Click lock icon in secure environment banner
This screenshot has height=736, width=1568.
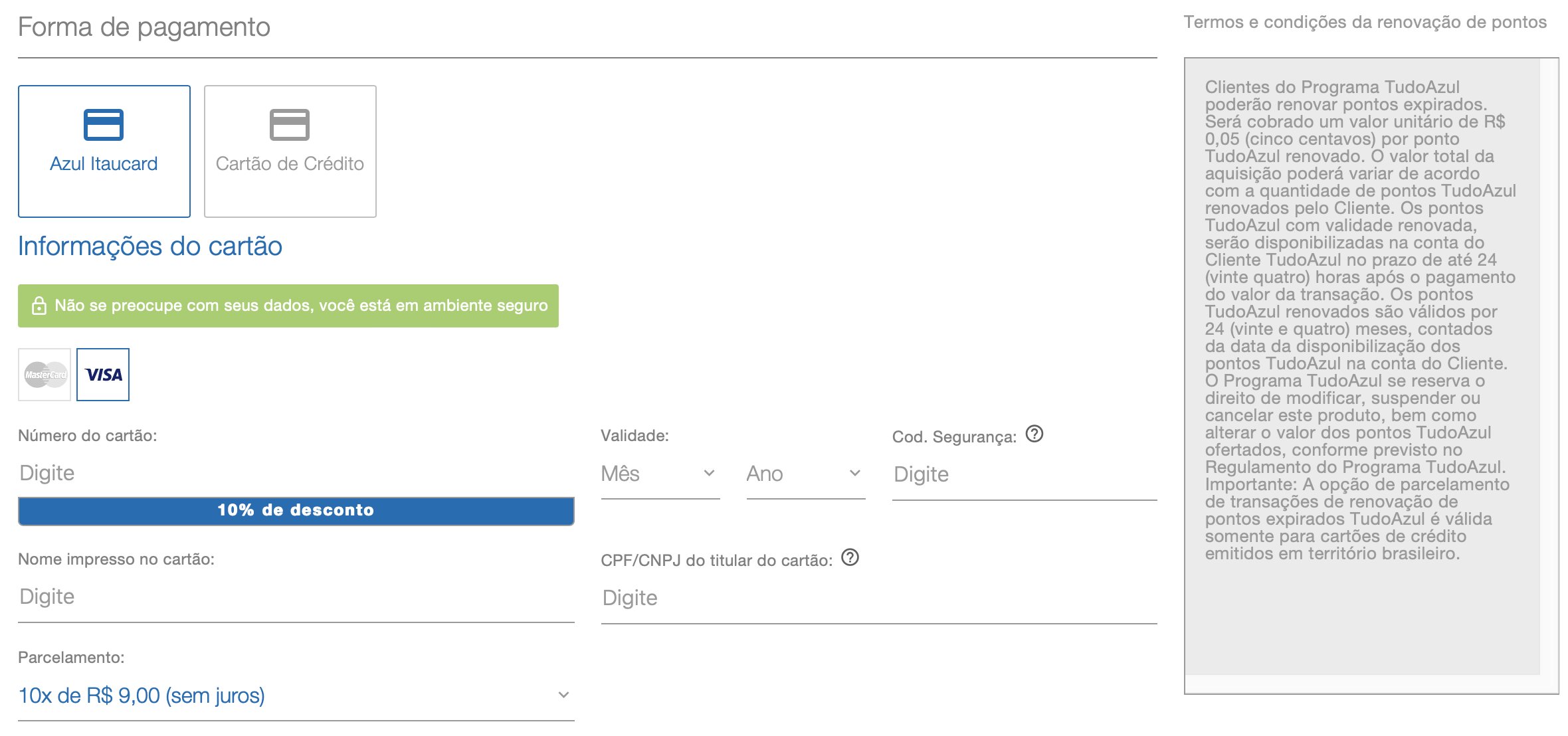[39, 306]
